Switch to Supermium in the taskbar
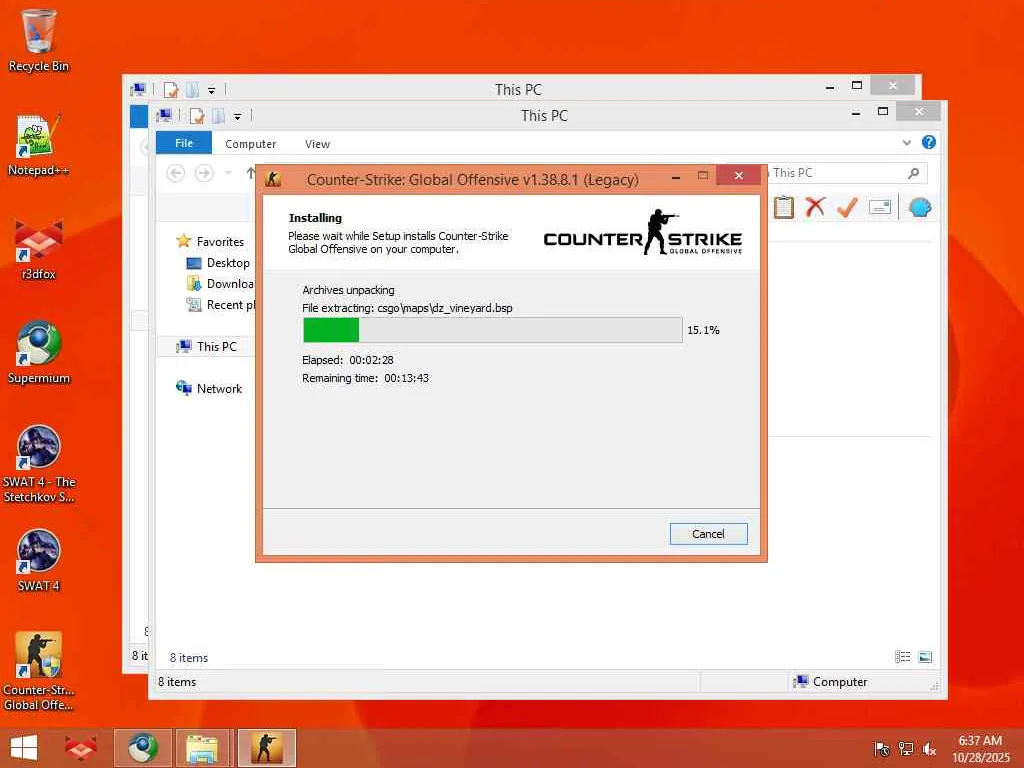Image resolution: width=1024 pixels, height=768 pixels. 142,748
